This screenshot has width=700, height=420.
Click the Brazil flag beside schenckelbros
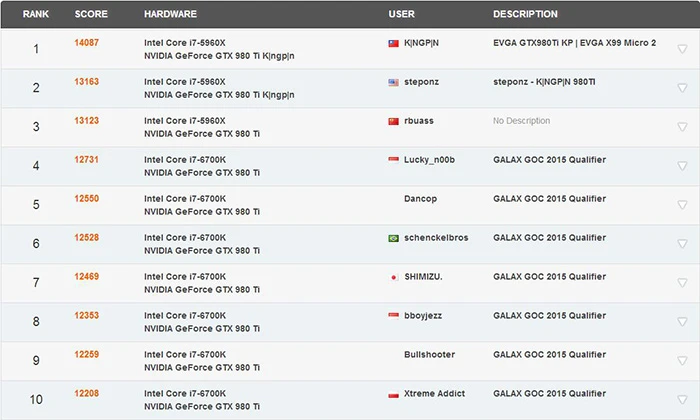point(393,238)
